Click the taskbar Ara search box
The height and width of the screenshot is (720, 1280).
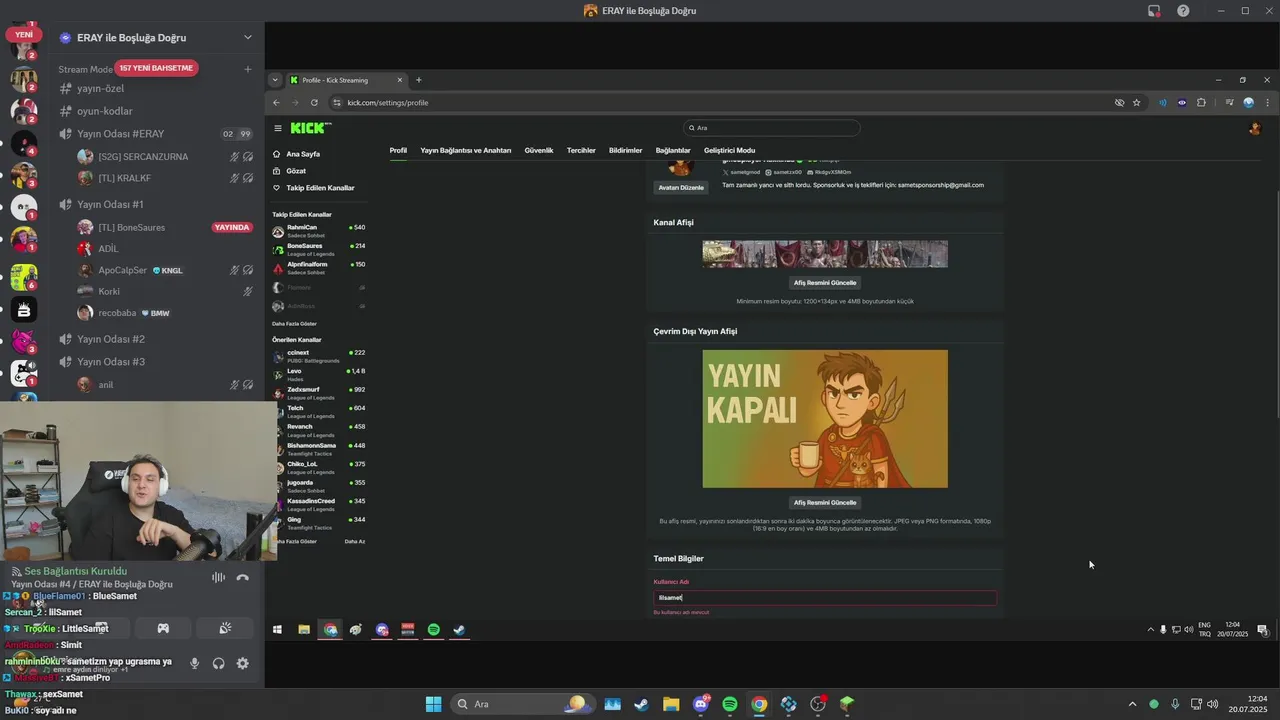(x=523, y=704)
